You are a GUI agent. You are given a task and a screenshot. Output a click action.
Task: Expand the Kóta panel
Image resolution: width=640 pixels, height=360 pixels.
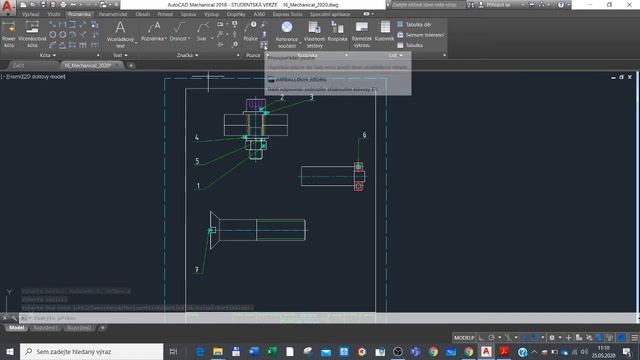point(48,55)
